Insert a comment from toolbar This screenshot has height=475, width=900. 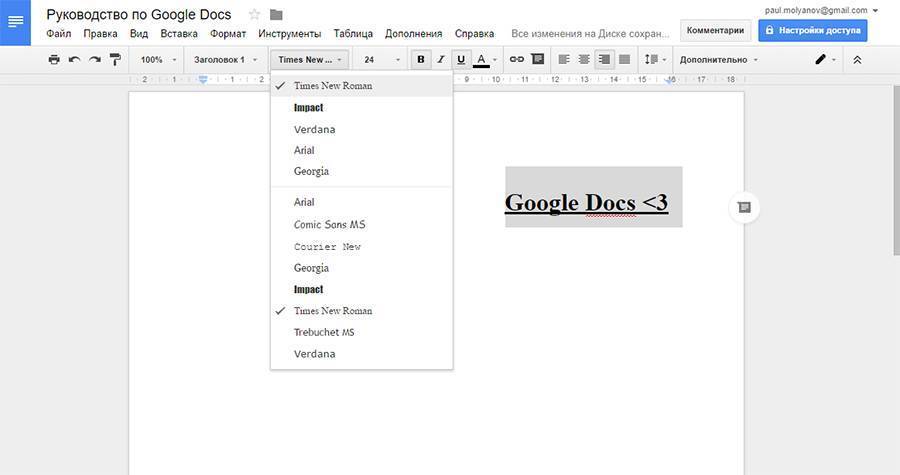point(537,59)
